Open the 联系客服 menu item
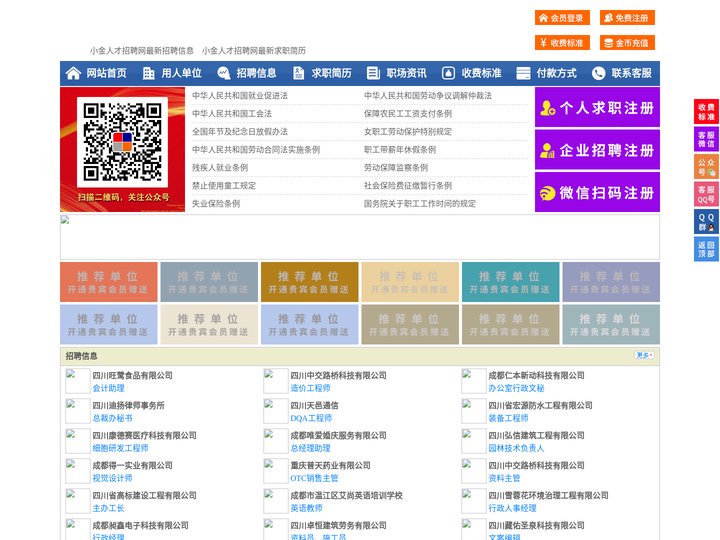The width and height of the screenshot is (720, 540). [x=631, y=73]
